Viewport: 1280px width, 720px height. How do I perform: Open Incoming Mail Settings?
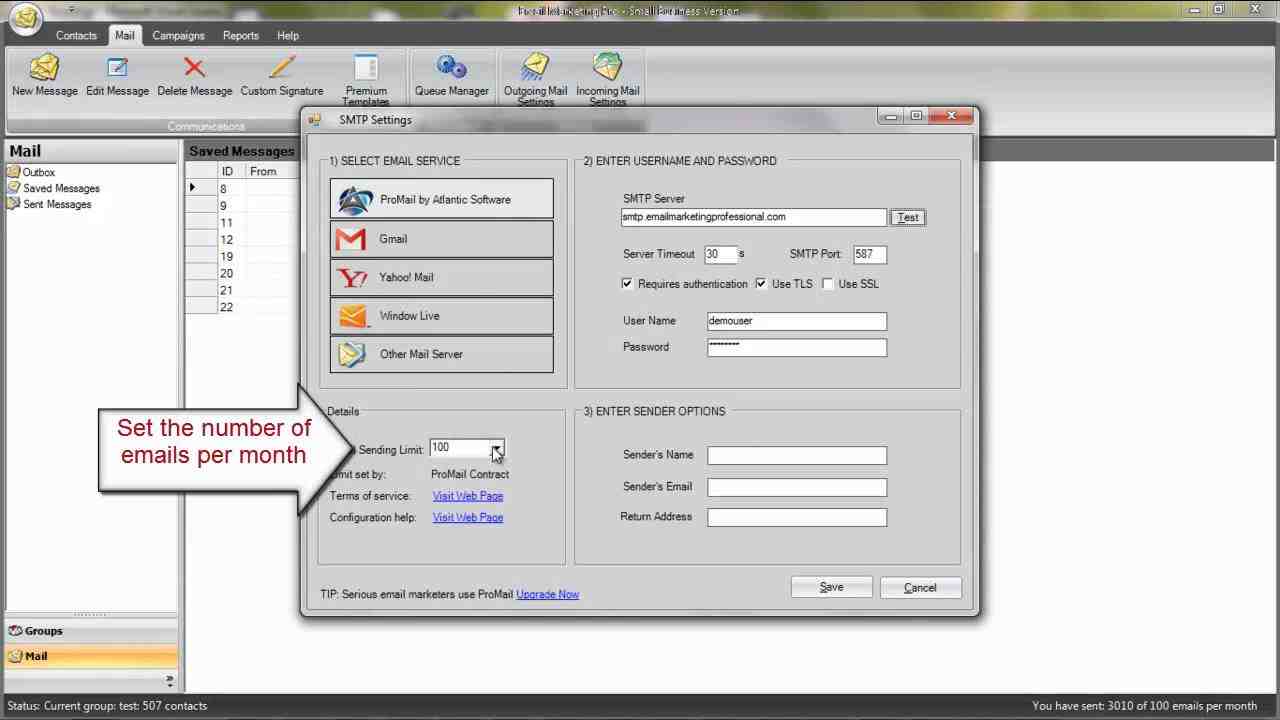pos(607,80)
